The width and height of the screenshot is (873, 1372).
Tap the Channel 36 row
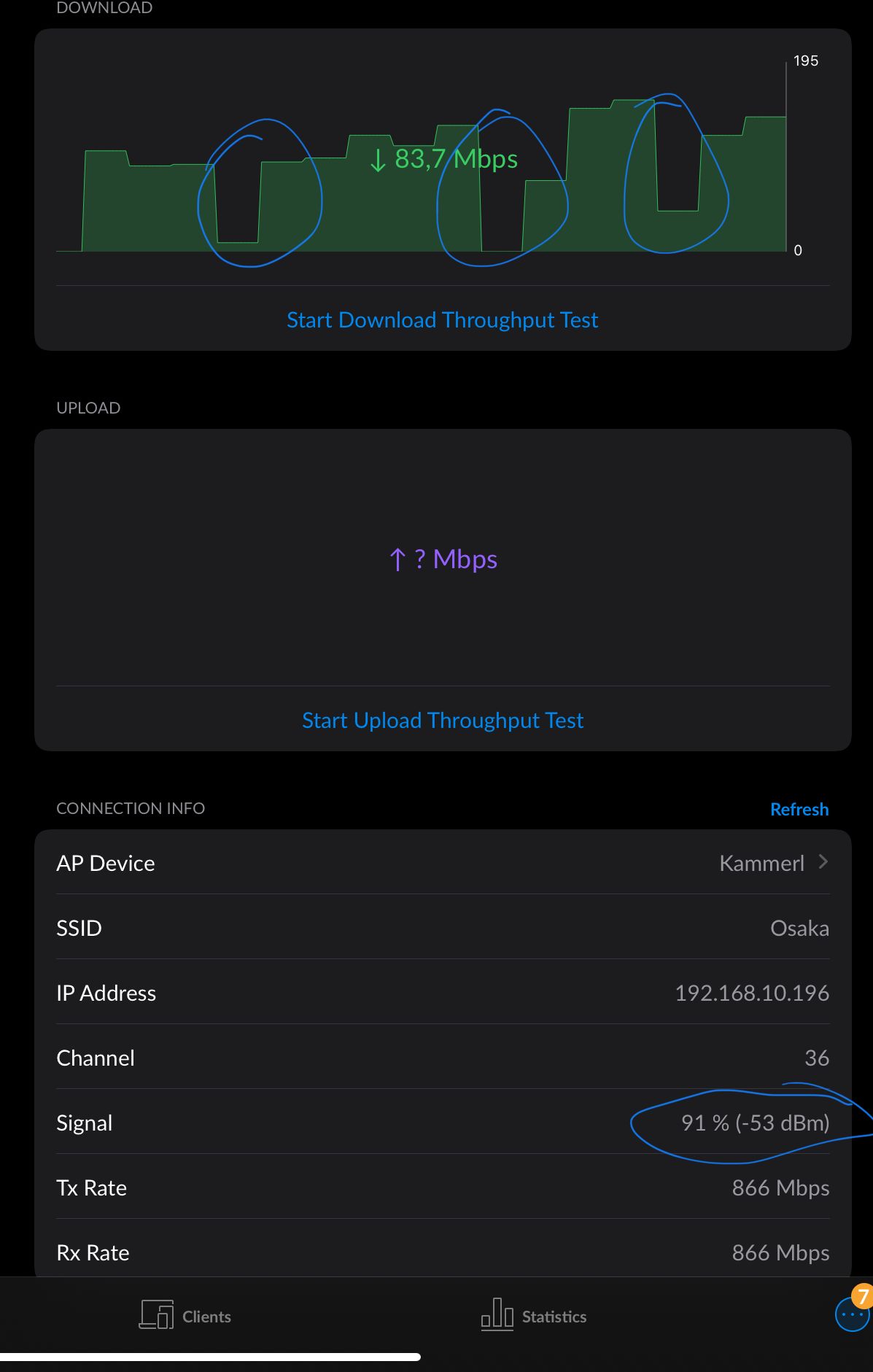point(443,1057)
